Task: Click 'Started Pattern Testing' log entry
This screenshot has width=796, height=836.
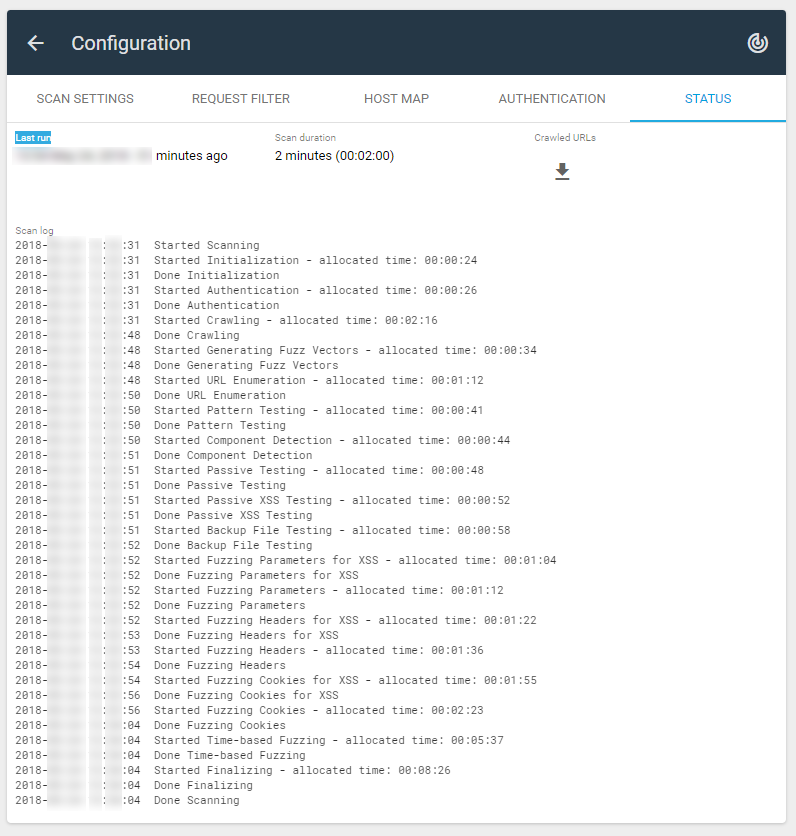Action: pos(318,410)
